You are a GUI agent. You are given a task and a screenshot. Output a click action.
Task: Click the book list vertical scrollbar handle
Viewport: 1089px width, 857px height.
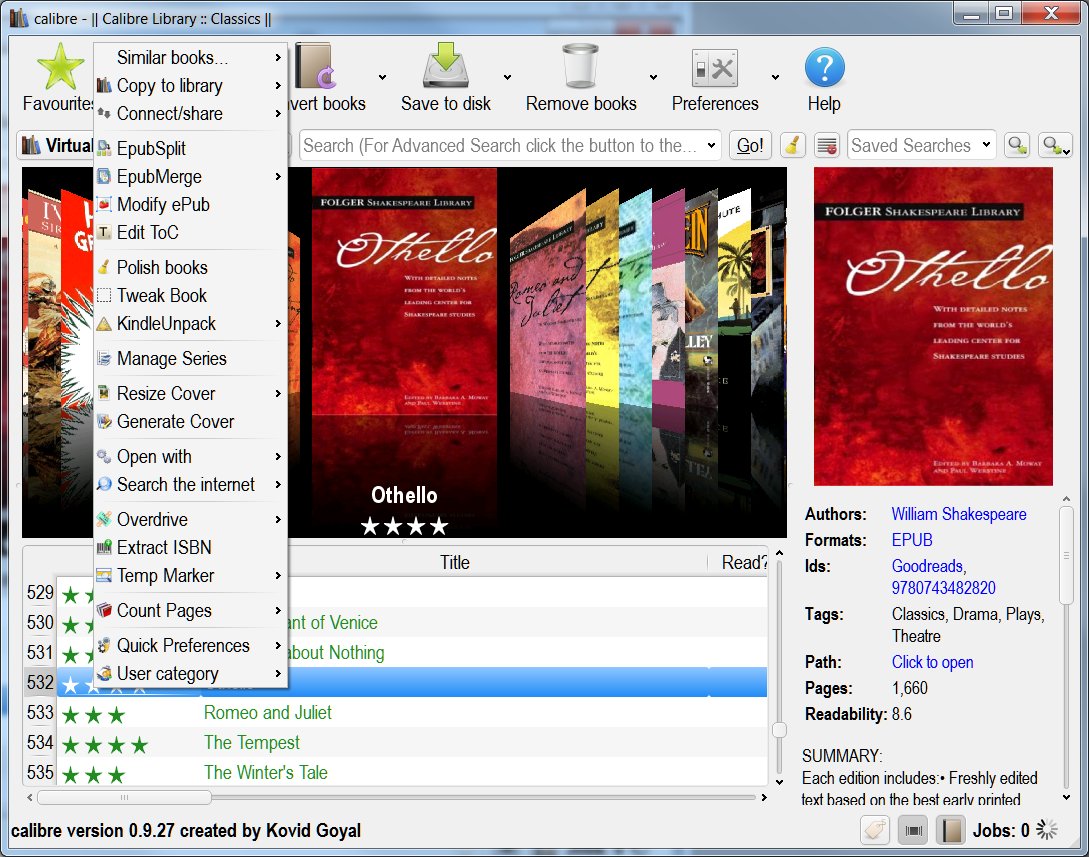pyautogui.click(x=779, y=729)
